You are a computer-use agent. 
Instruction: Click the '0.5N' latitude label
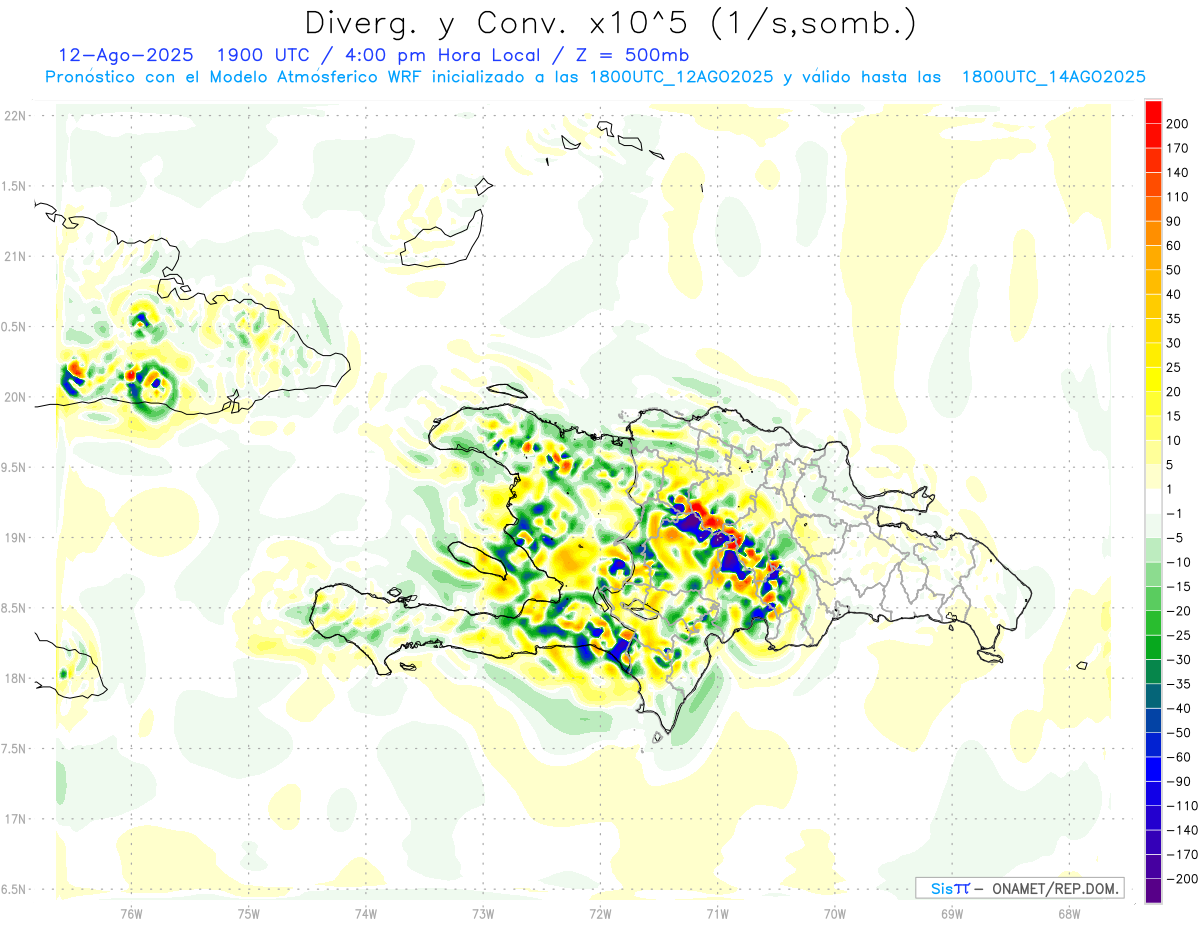pyautogui.click(x=14, y=327)
